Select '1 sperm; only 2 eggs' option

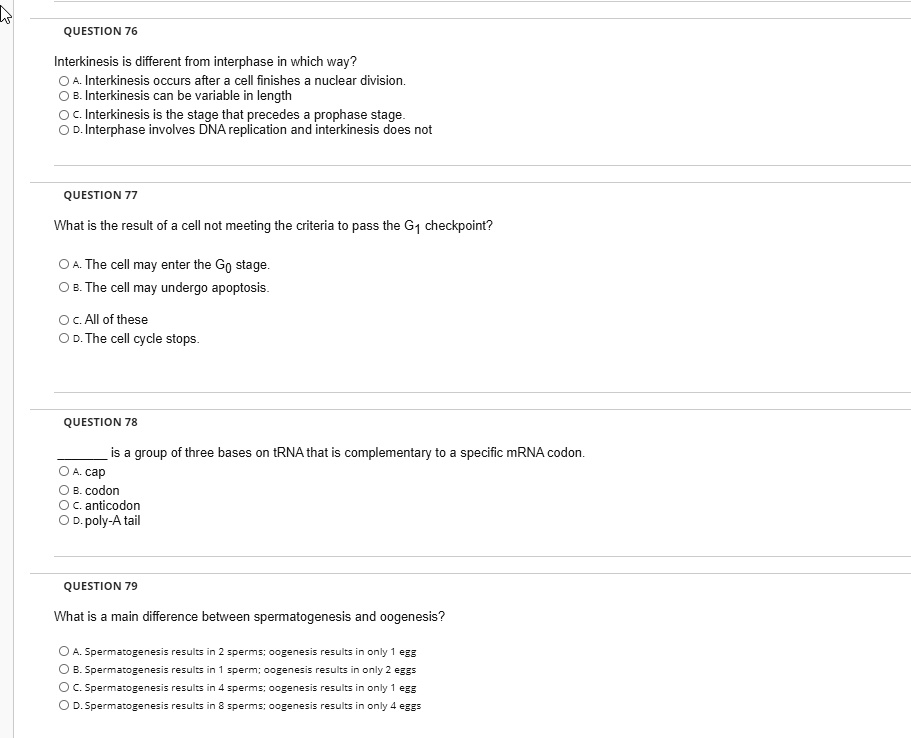click(64, 669)
